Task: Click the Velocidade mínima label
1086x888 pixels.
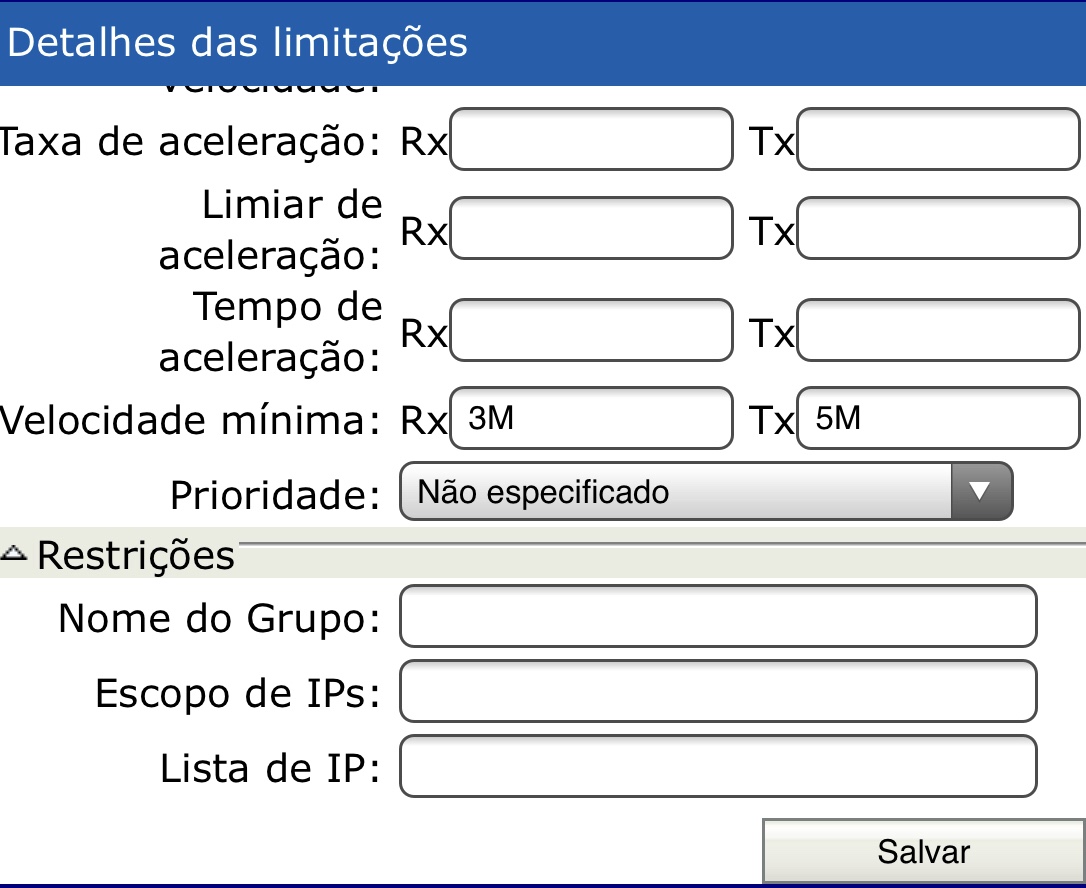Action: [x=190, y=421]
